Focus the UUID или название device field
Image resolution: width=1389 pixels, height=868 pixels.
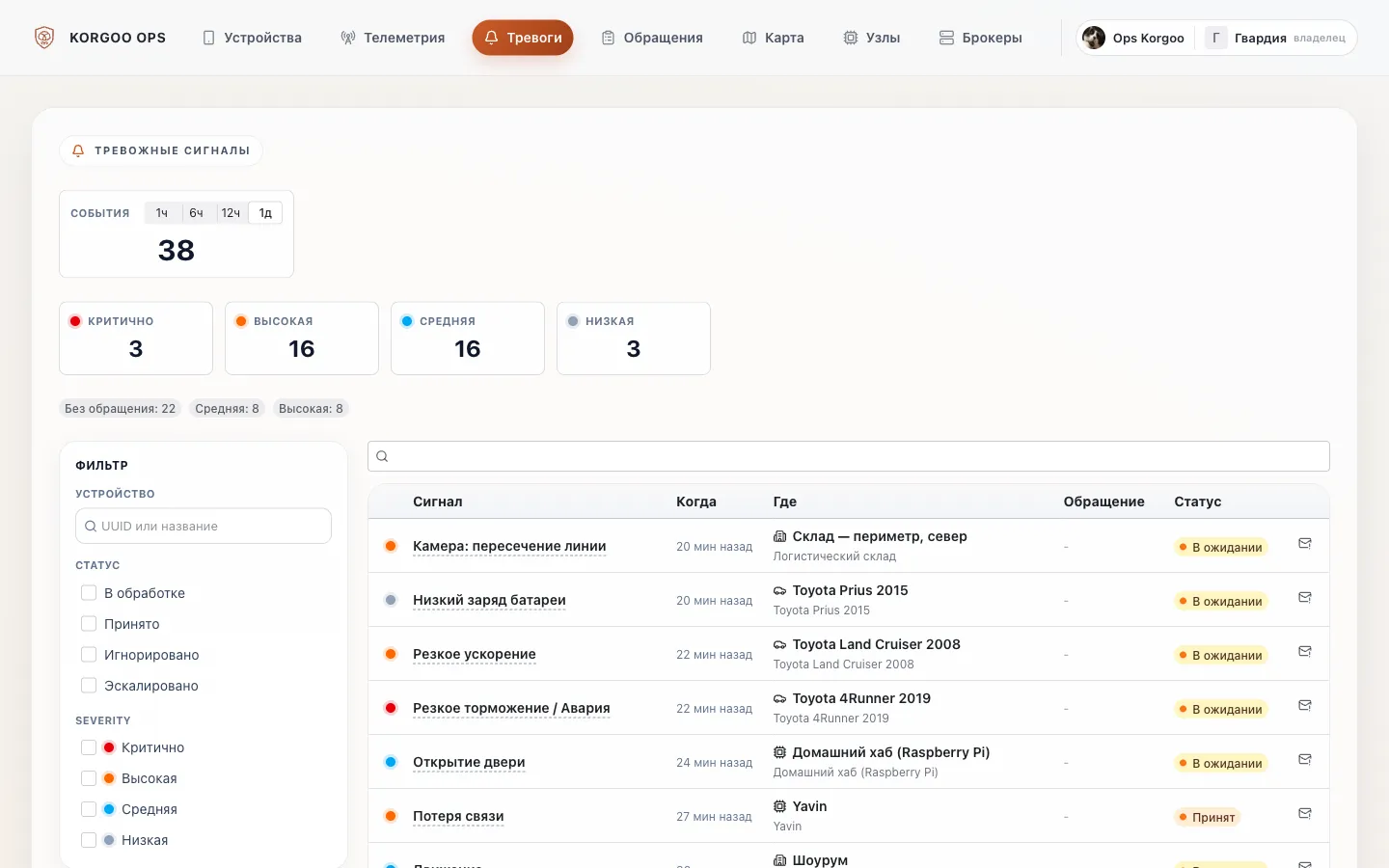[204, 527]
